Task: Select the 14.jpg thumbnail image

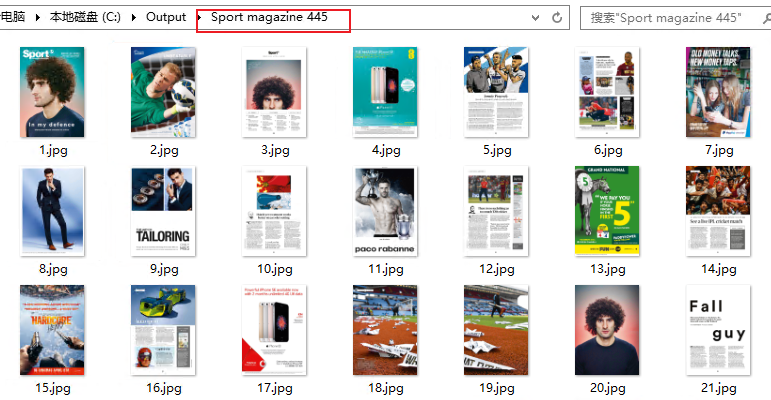Action: coord(718,211)
